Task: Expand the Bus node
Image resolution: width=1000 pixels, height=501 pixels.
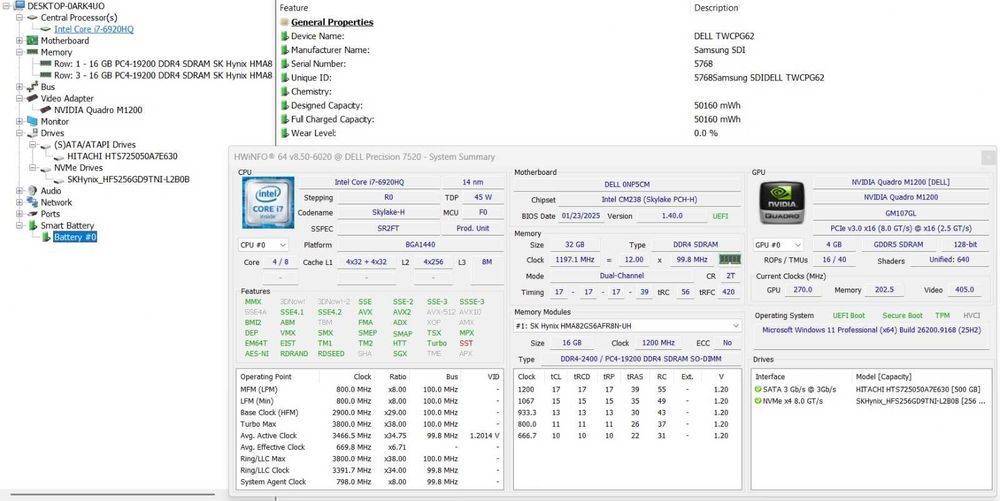Action: tap(19, 87)
